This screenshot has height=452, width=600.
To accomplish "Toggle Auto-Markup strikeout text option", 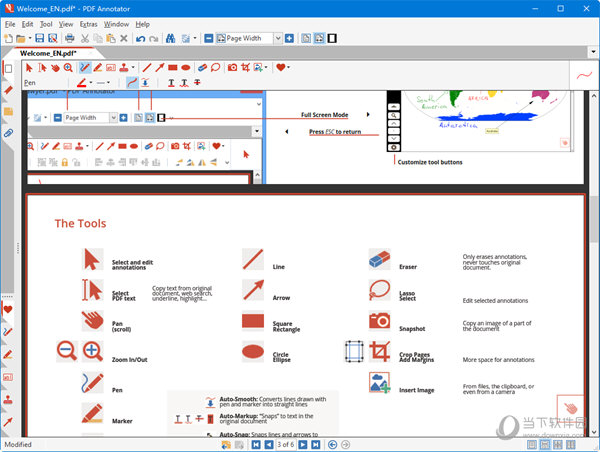I will point(197,82).
